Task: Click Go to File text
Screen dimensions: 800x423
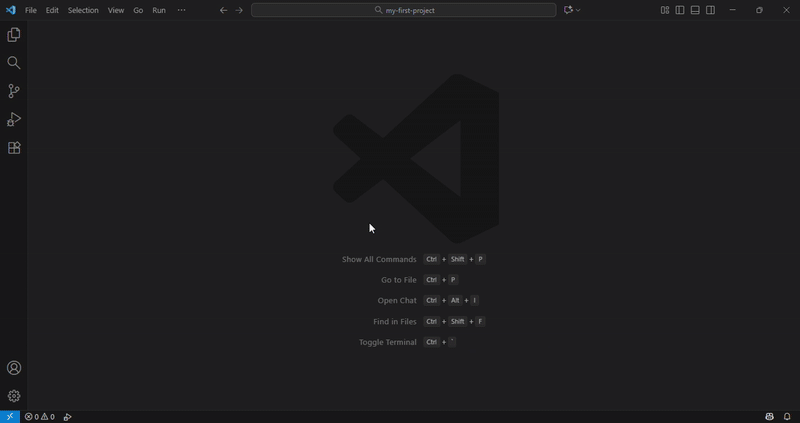Action: [399, 280]
